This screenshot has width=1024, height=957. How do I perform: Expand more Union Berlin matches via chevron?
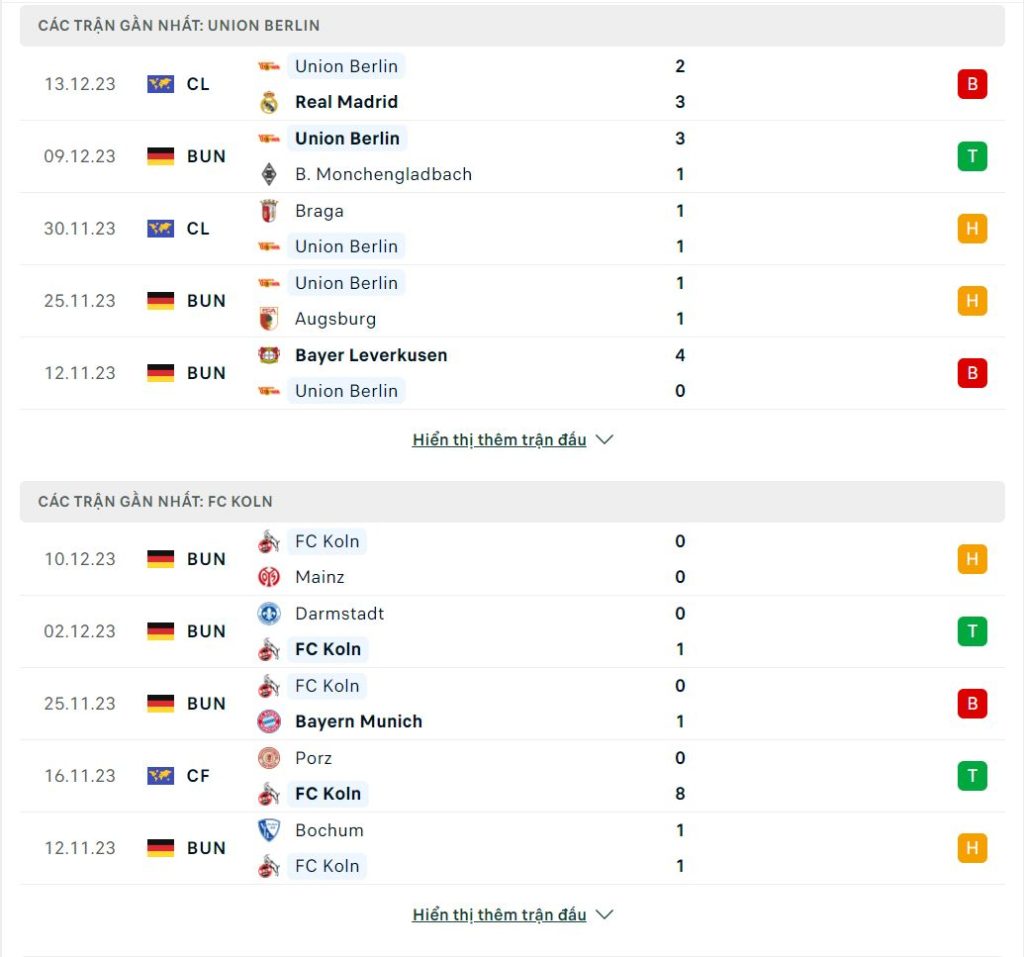605,440
